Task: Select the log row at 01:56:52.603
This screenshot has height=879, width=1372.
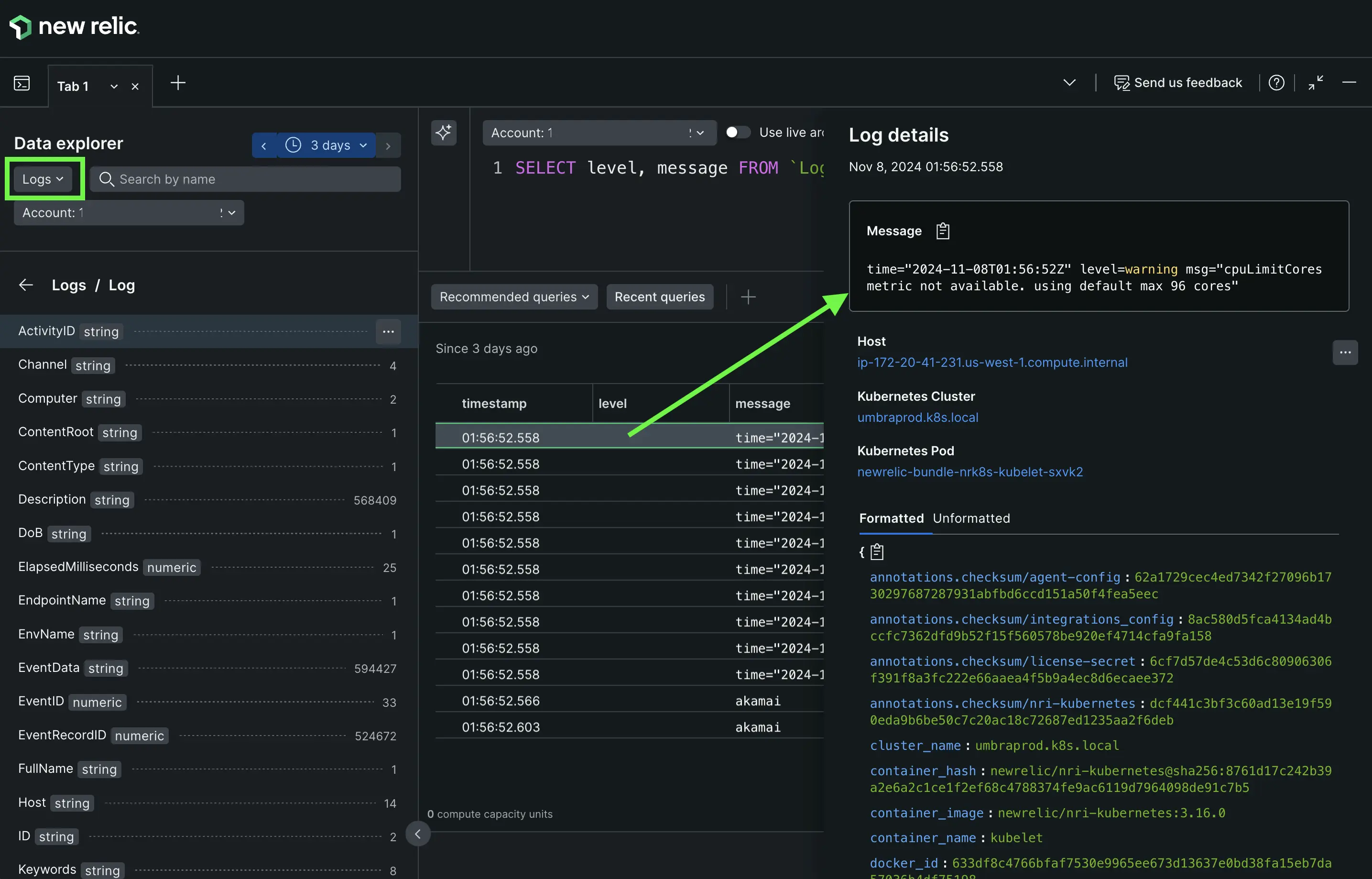Action: click(x=629, y=727)
